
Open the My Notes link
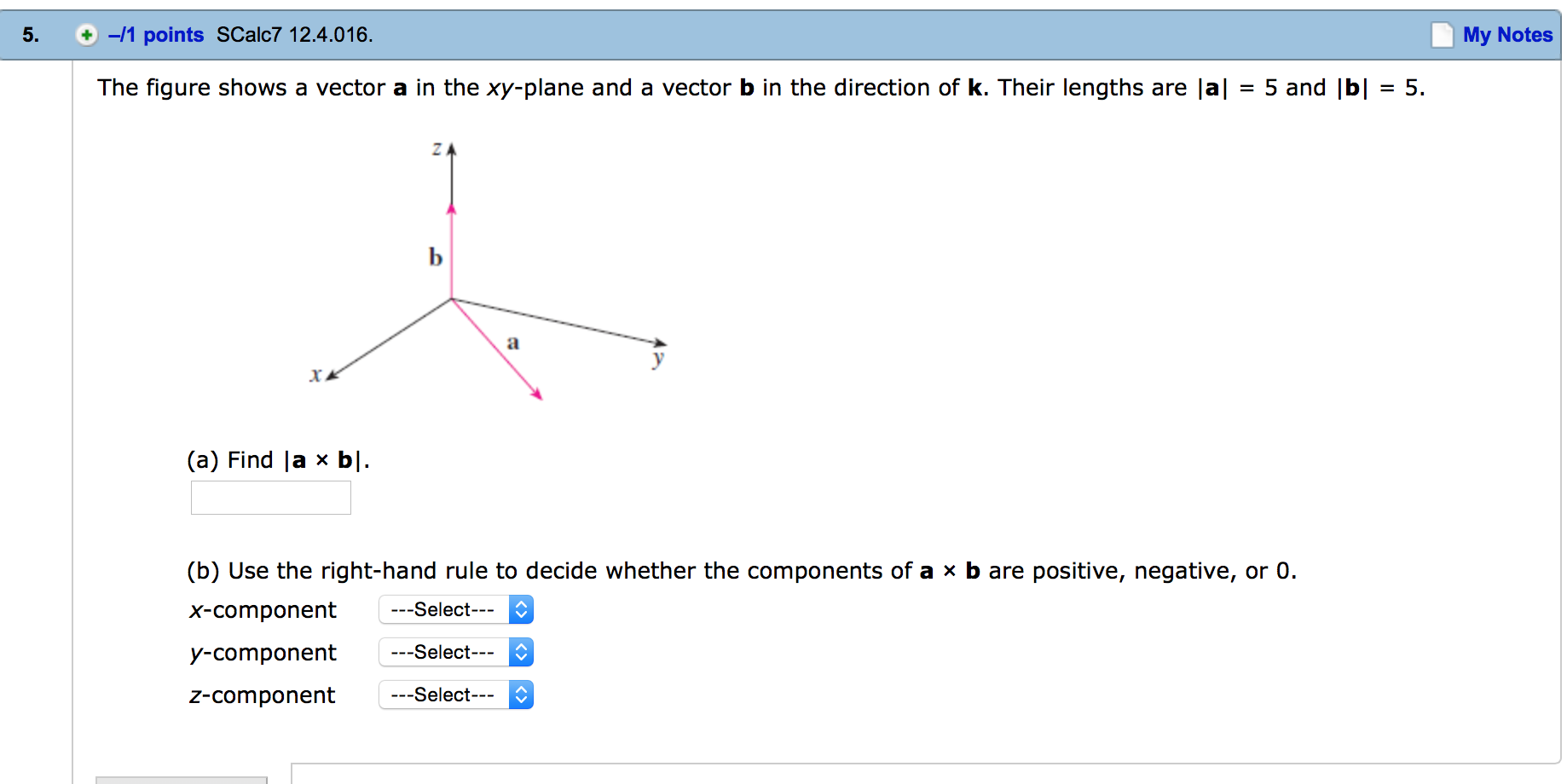pos(1507,35)
